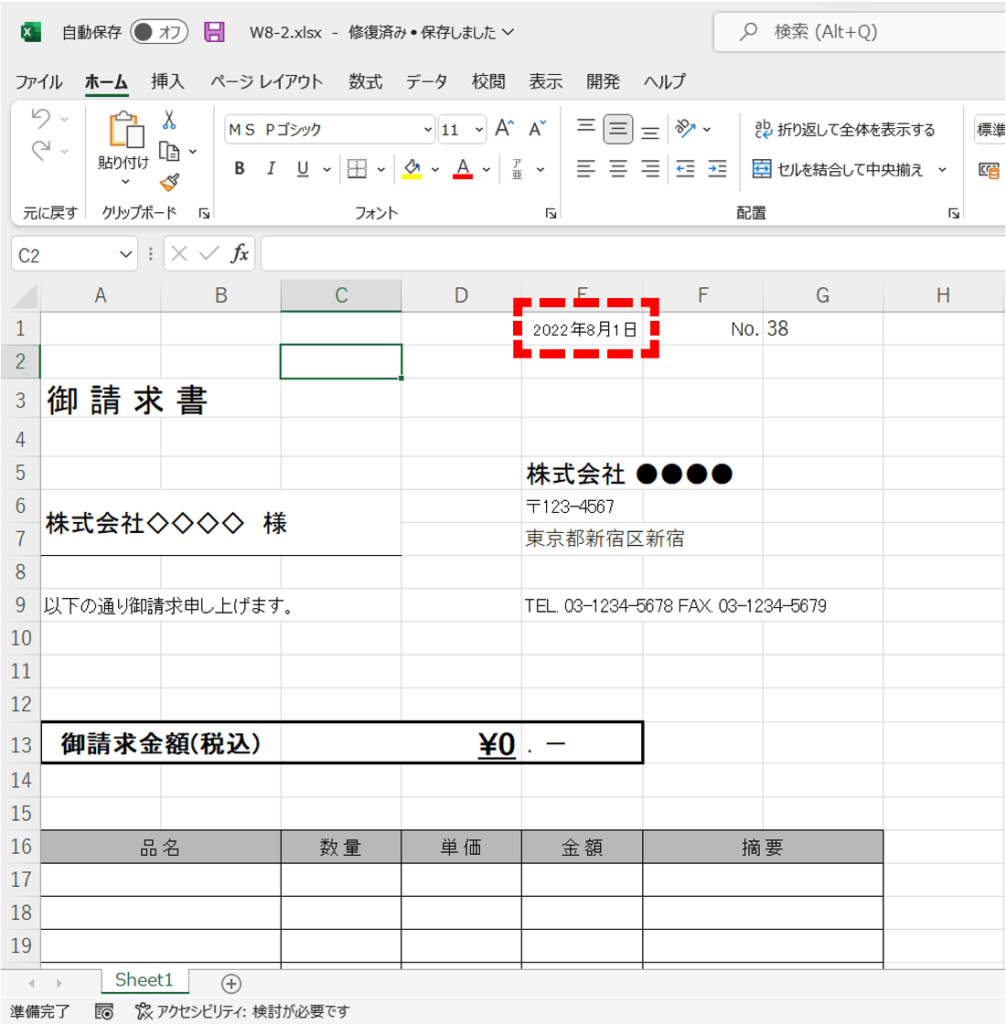The width and height of the screenshot is (1006, 1024).
Task: Click the purple Save floppy disk icon
Action: pyautogui.click(x=214, y=32)
